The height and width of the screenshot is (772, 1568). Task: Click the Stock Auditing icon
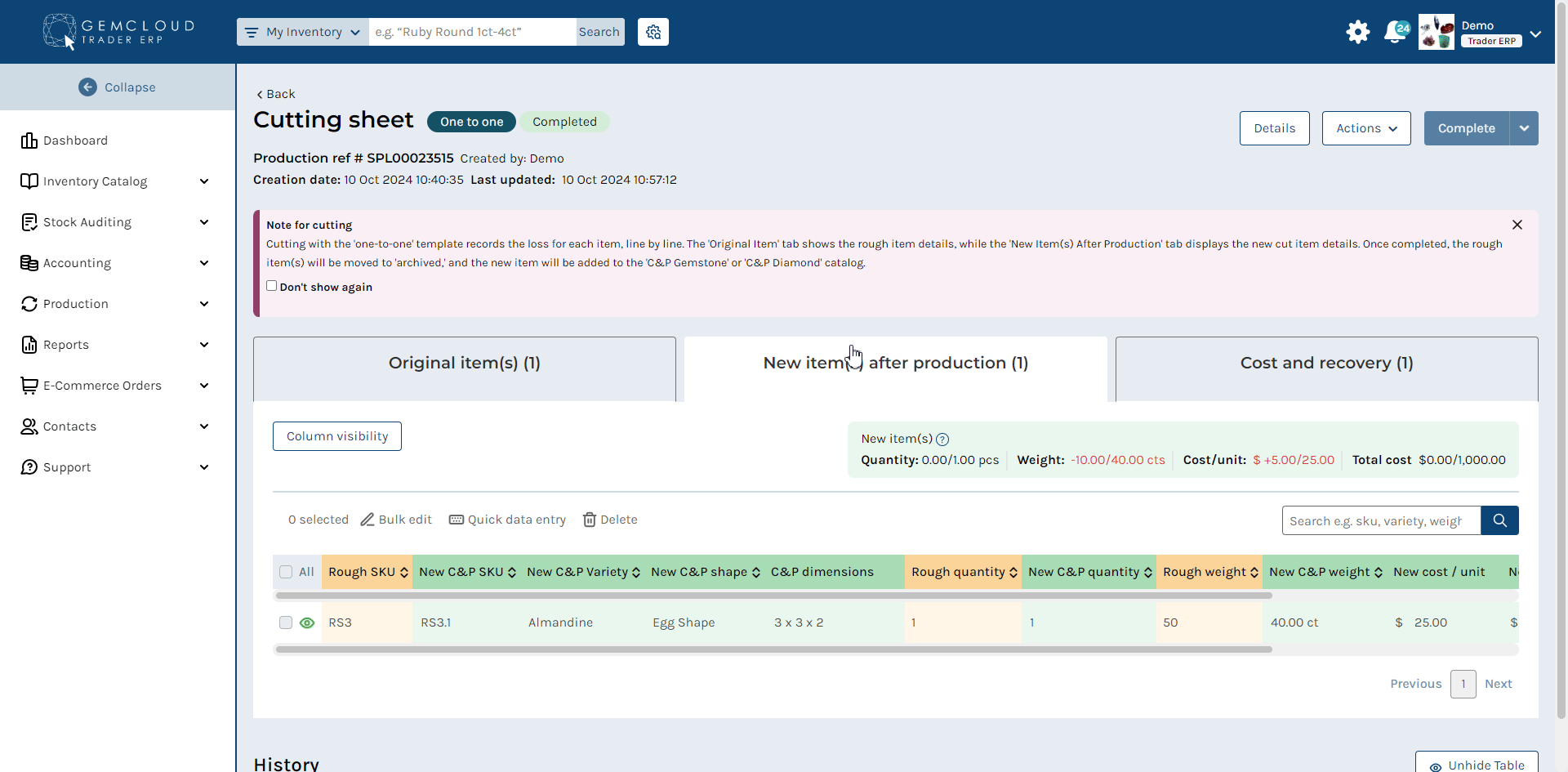[29, 222]
